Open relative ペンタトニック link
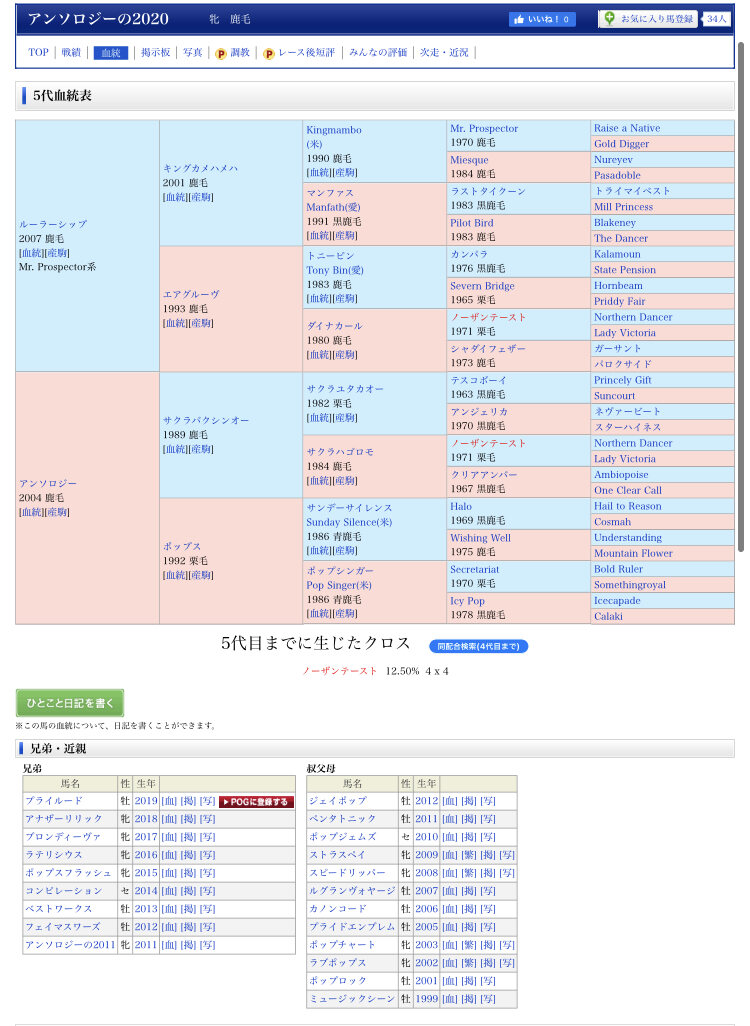Viewport: 750px width, 1026px height. [343, 819]
